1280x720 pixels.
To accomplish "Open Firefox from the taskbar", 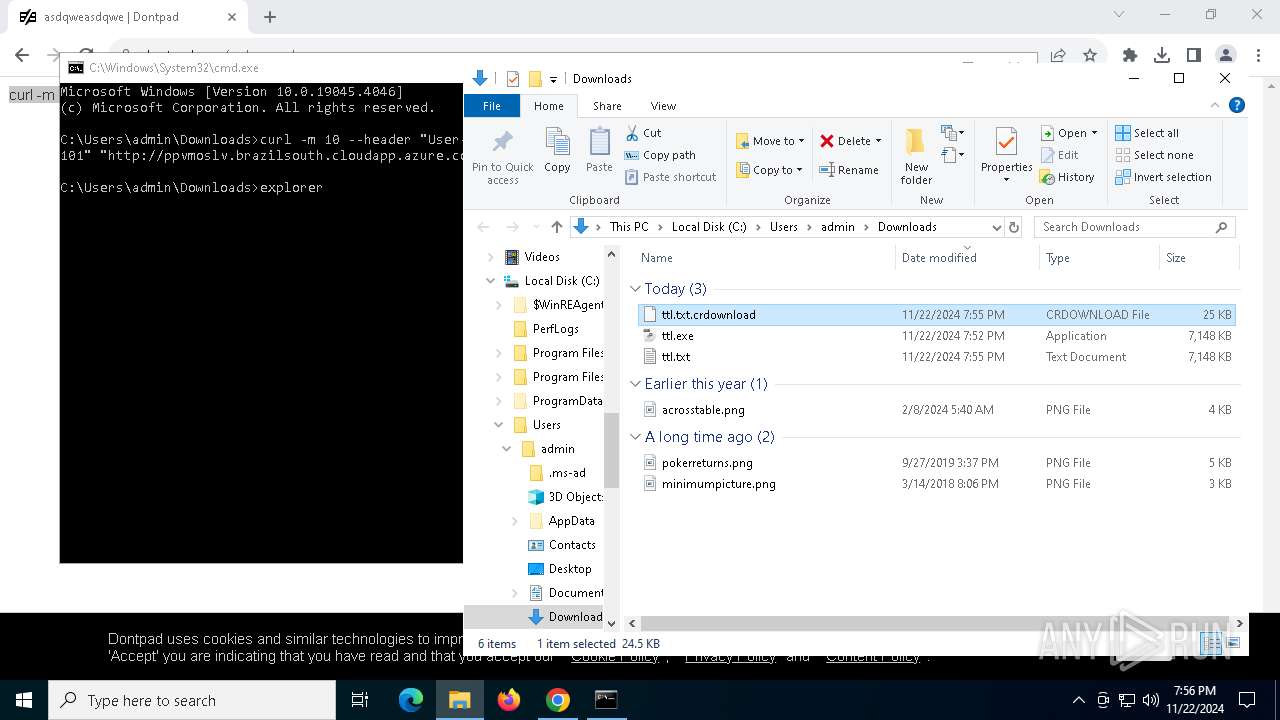I will click(x=509, y=700).
